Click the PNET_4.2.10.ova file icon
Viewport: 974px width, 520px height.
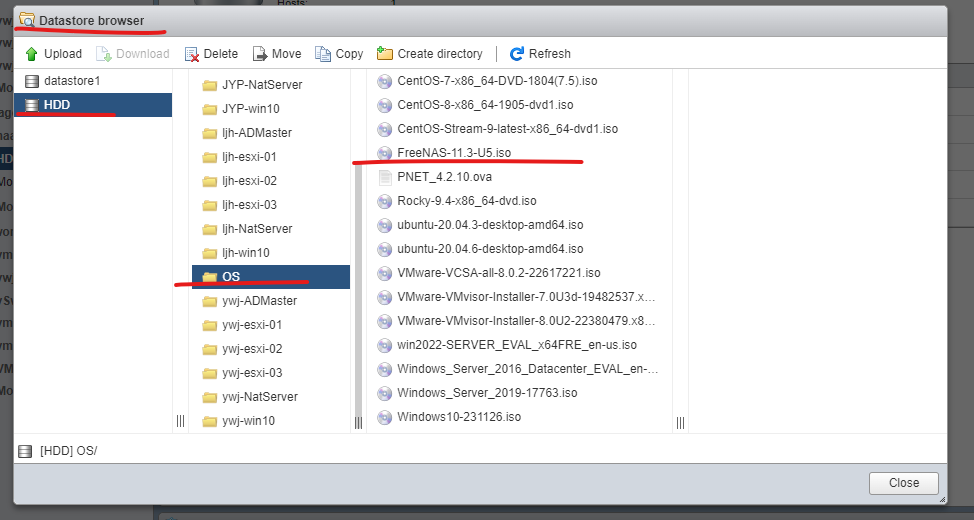(x=385, y=177)
